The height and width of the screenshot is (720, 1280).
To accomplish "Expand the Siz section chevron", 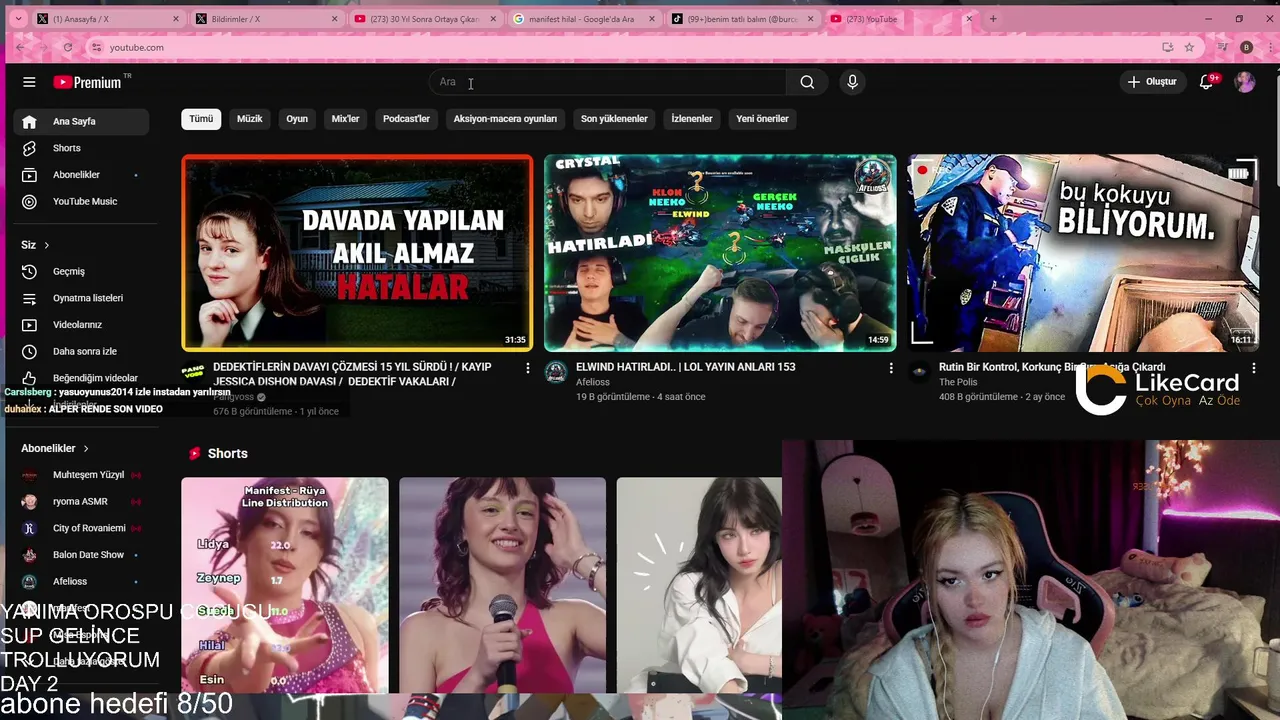I will click(46, 245).
